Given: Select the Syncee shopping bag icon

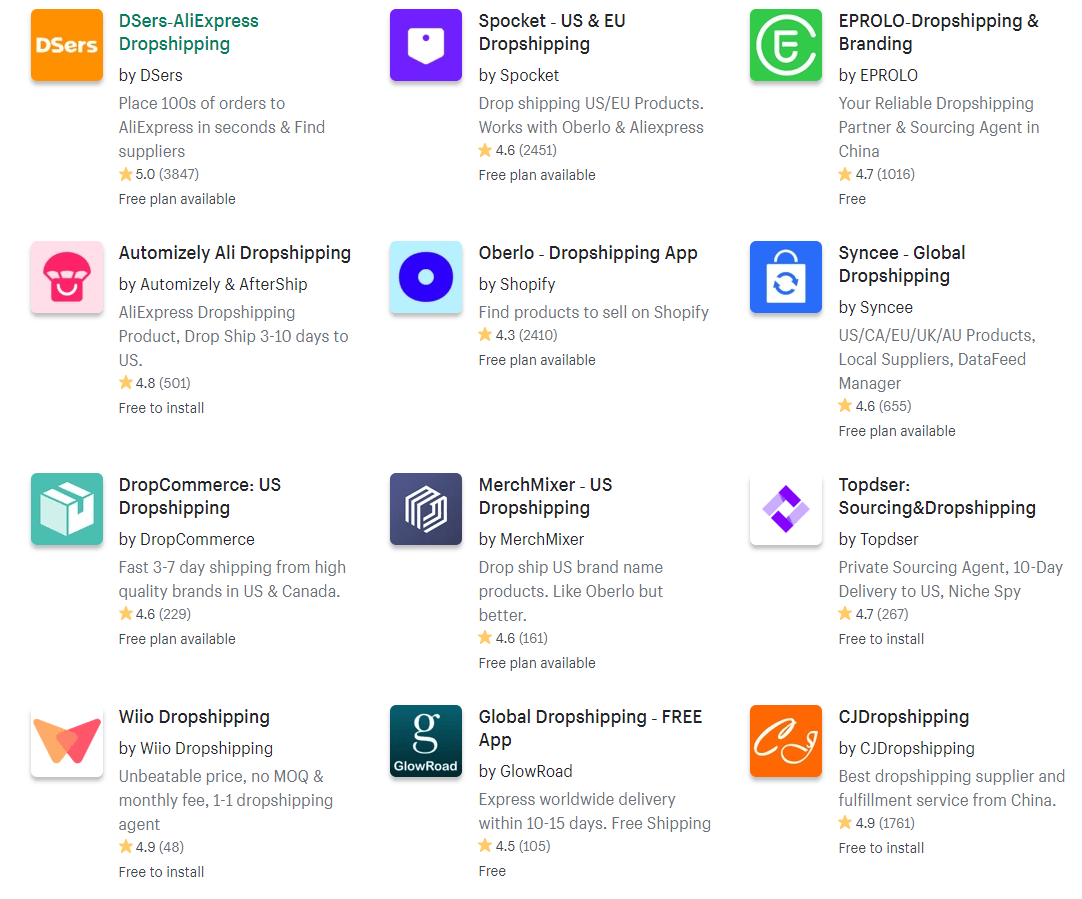Looking at the screenshot, I should pos(786,277).
